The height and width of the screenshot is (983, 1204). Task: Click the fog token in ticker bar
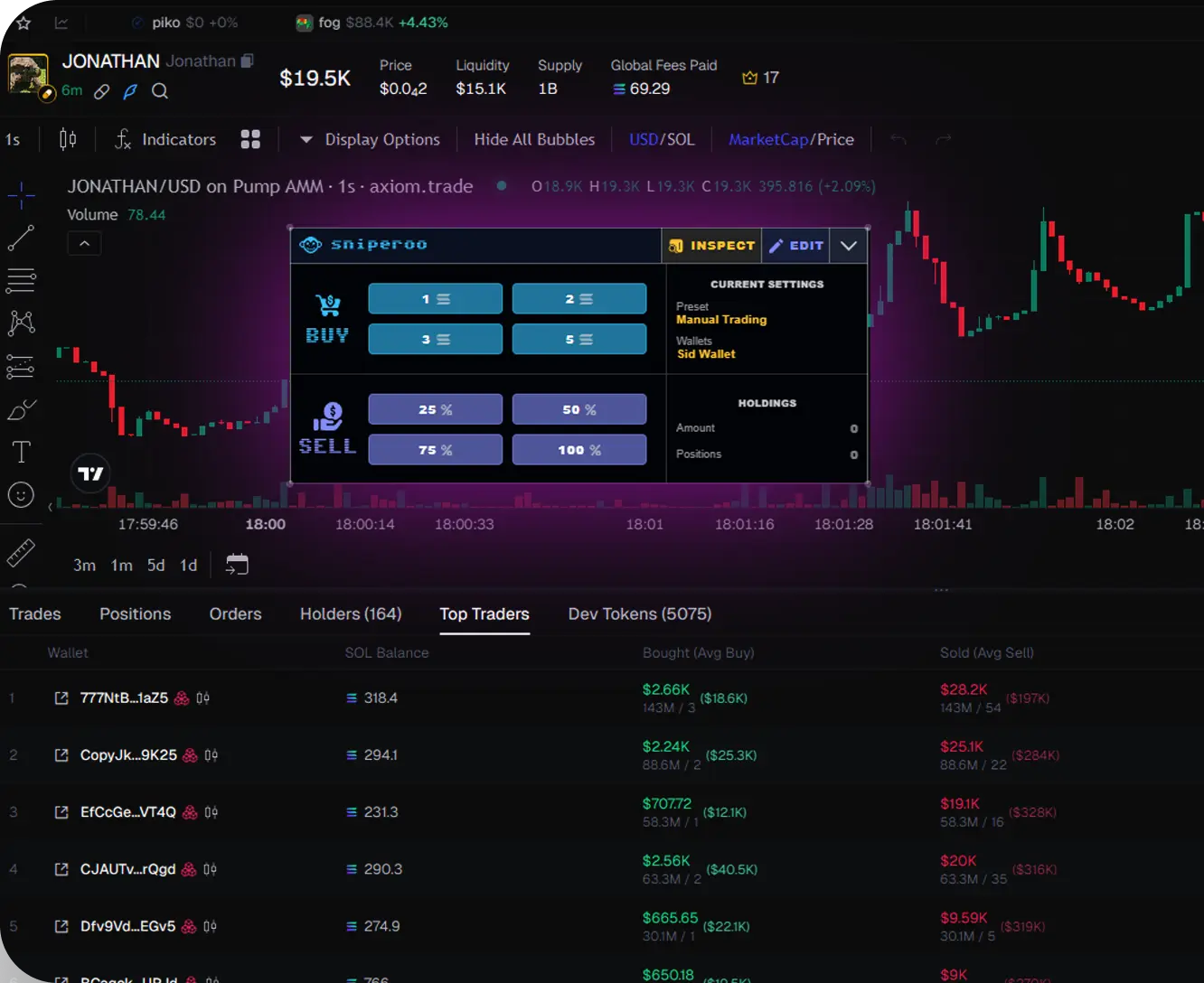(372, 23)
